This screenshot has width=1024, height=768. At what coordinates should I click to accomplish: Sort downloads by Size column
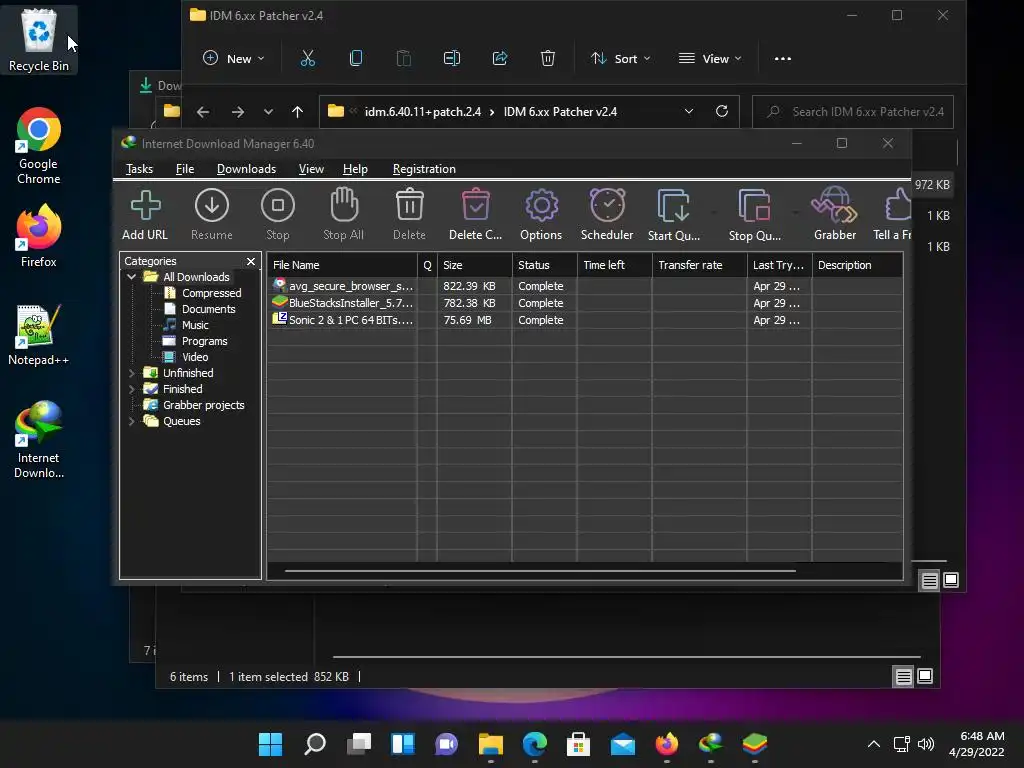475,265
